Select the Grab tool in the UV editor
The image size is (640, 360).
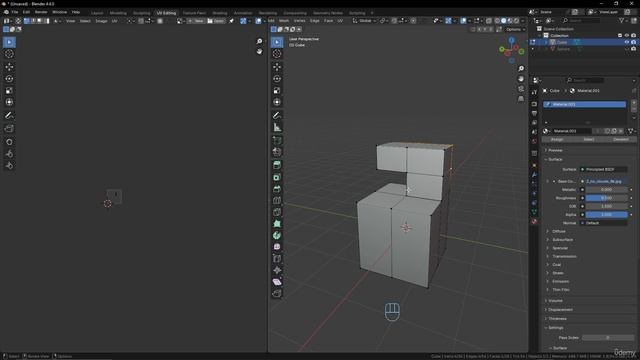(x=9, y=142)
